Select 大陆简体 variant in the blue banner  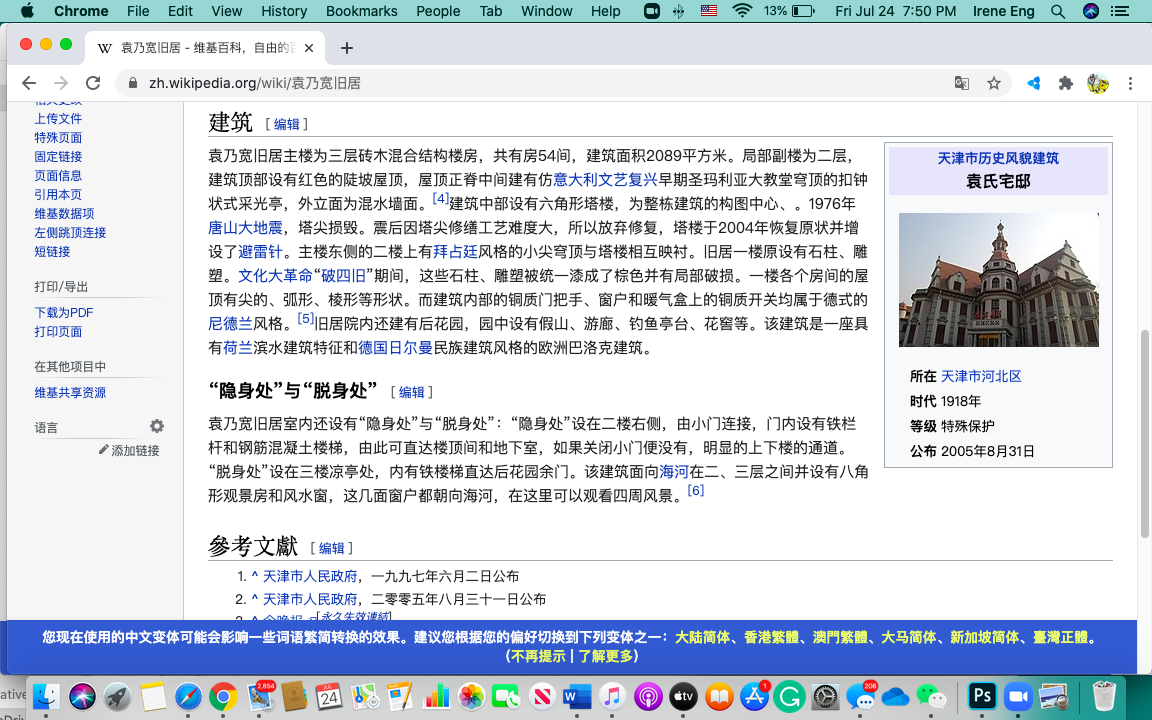click(x=702, y=638)
